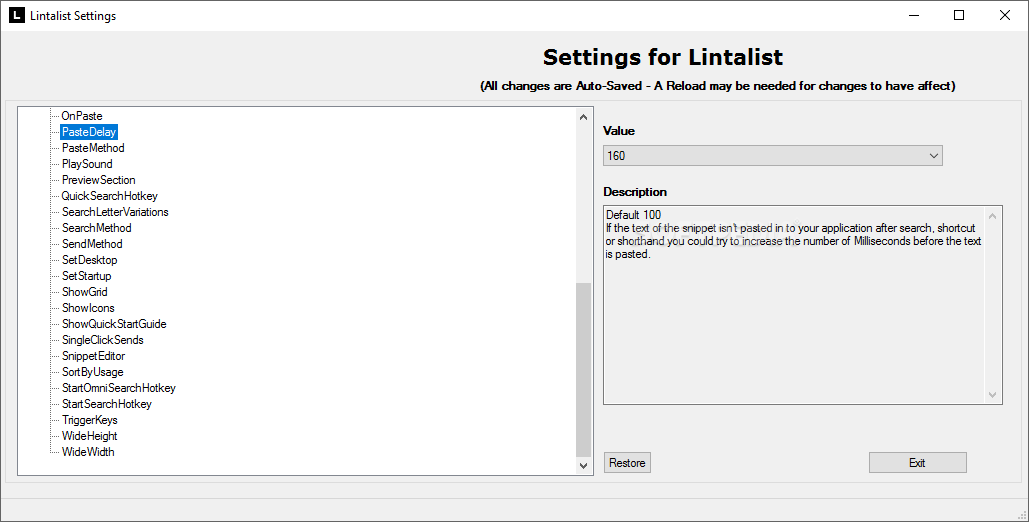Image resolution: width=1029 pixels, height=522 pixels.
Task: Click the Description box scroll down arrow
Action: click(992, 395)
